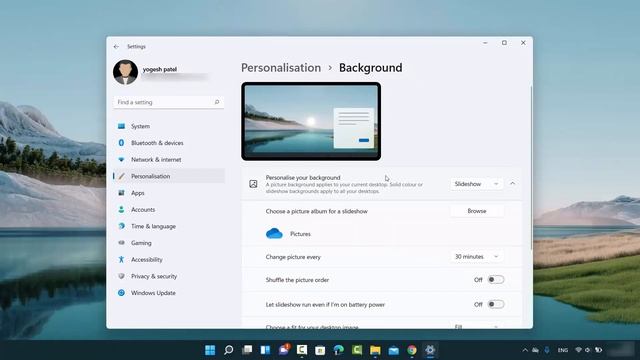This screenshot has width=640, height=360.
Task: Open Teams Chat with notification badge
Action: 284,350
